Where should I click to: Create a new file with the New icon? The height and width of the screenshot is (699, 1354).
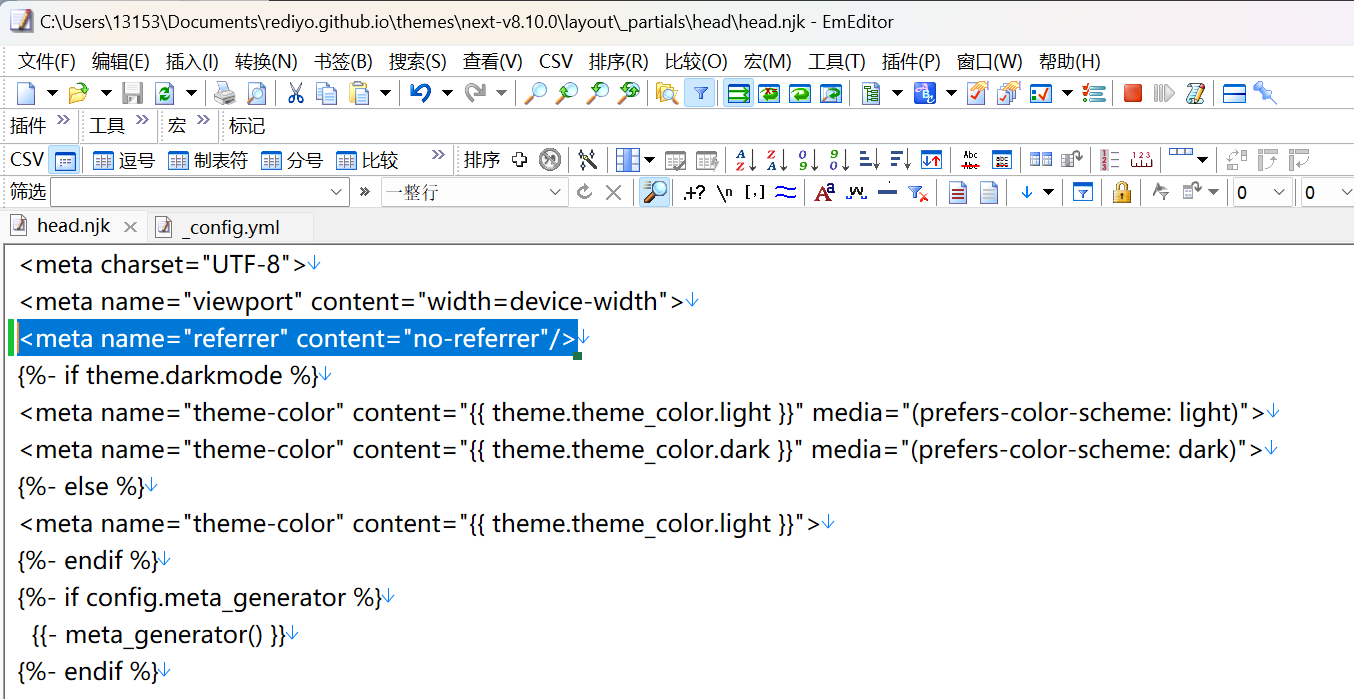click(x=26, y=93)
